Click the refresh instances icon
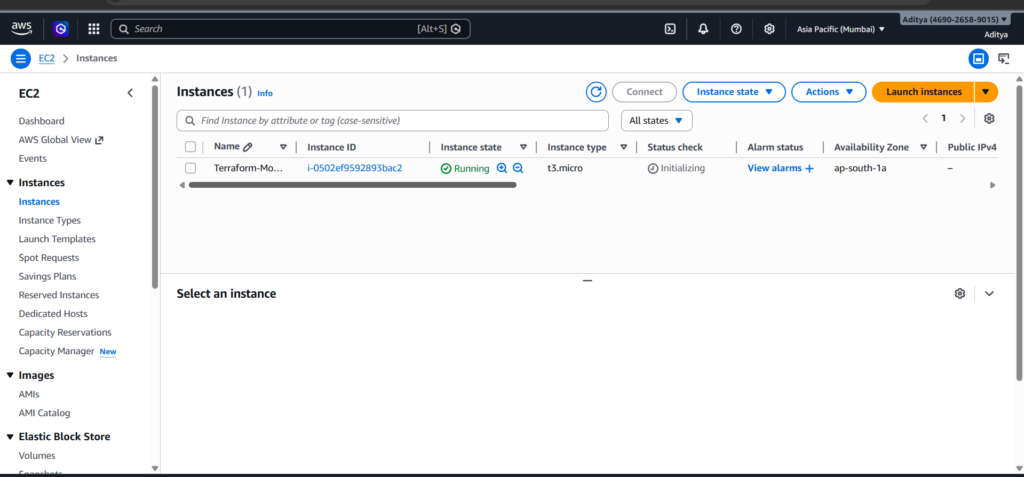Viewport: 1024px width, 477px height. [x=596, y=92]
